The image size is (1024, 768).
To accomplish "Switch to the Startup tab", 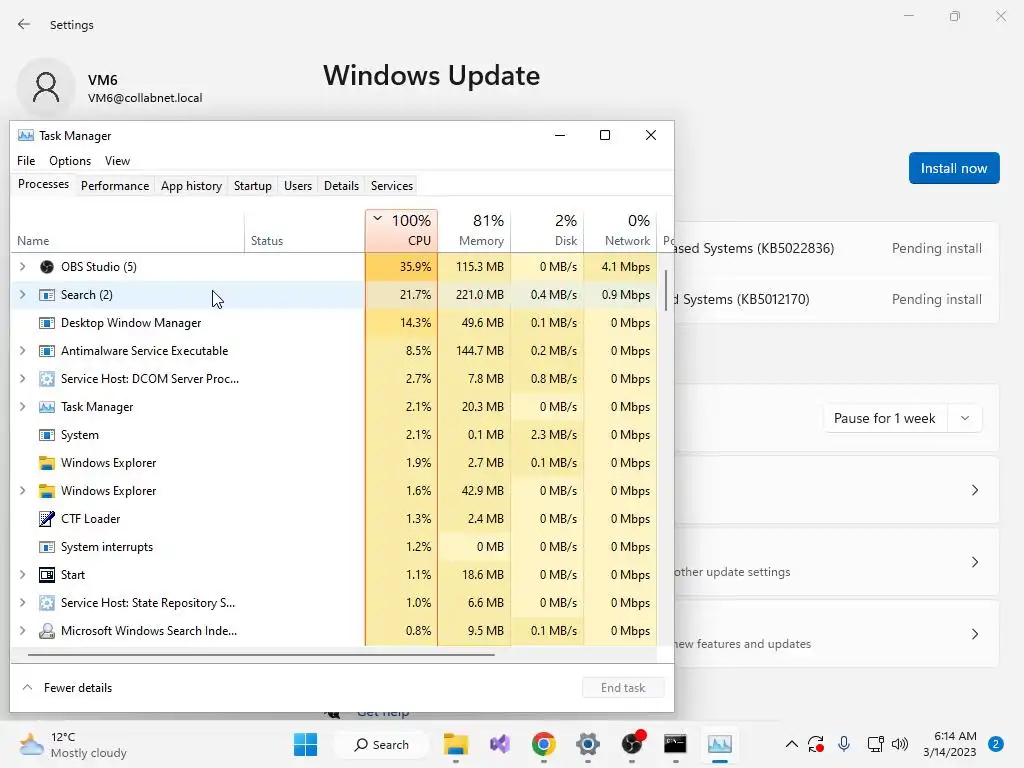I will pyautogui.click(x=253, y=186).
